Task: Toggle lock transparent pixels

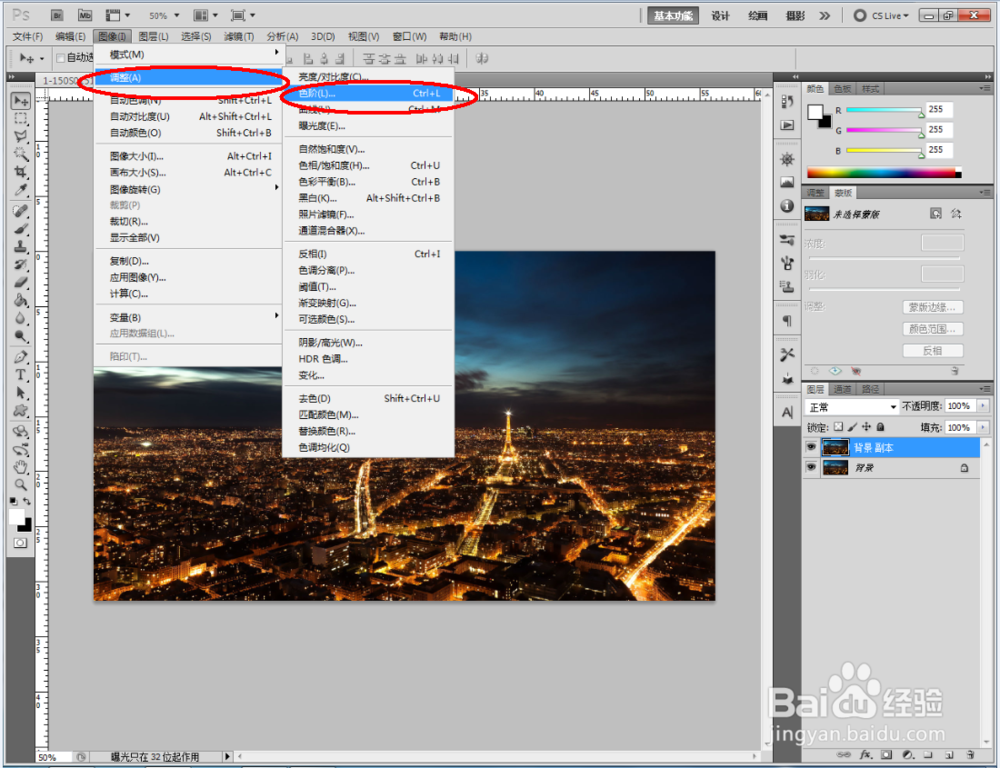Action: pos(838,427)
